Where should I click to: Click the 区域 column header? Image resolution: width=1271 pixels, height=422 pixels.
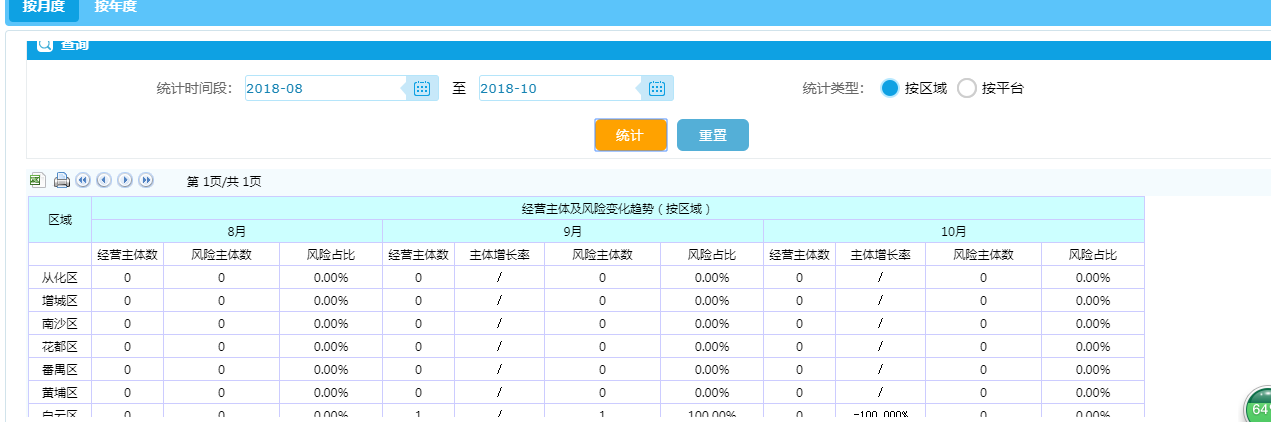point(60,220)
